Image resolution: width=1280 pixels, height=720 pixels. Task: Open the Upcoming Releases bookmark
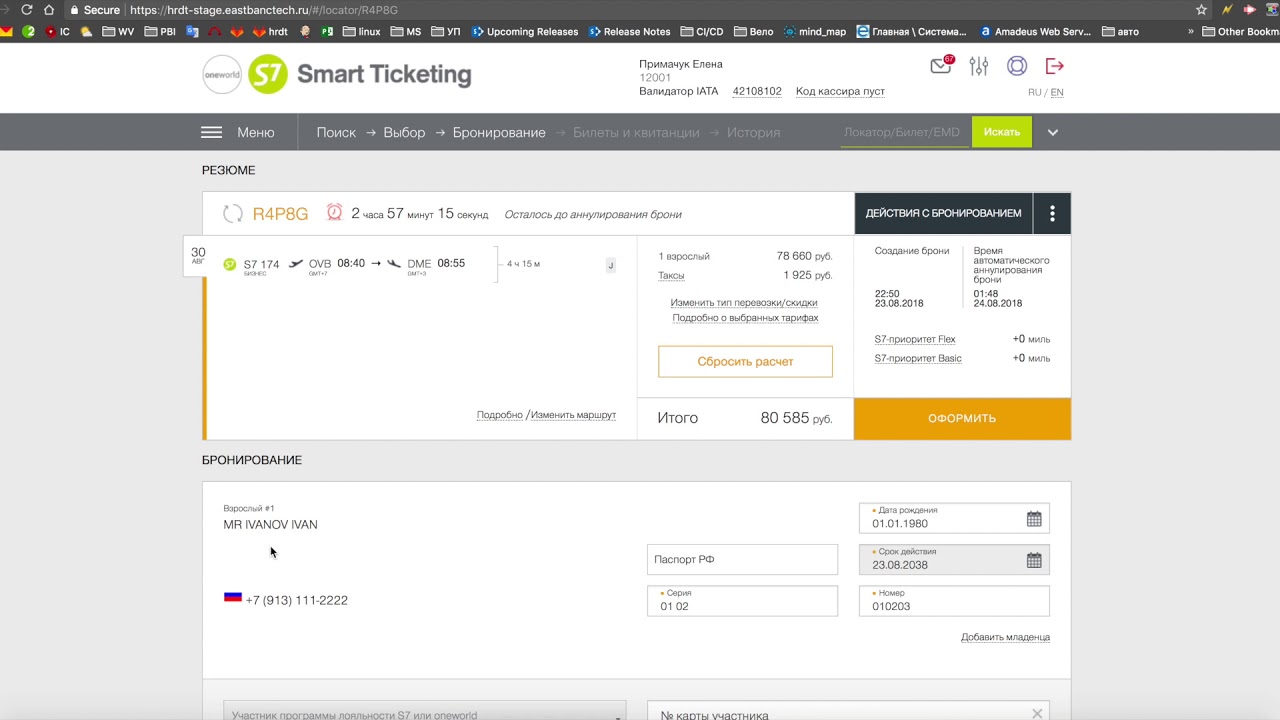pyautogui.click(x=524, y=31)
